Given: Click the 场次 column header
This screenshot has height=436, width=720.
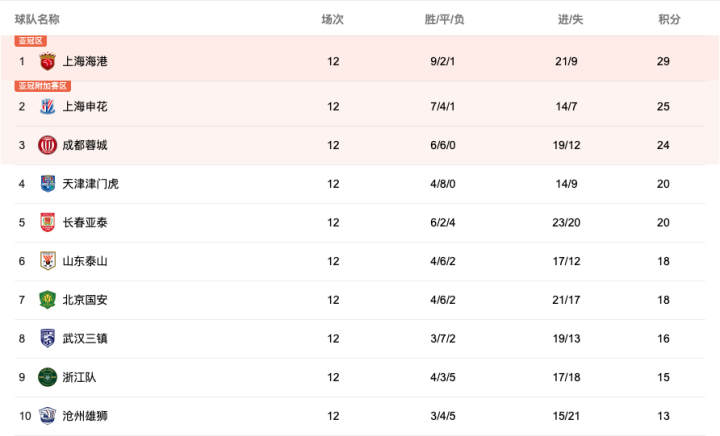Looking at the screenshot, I should coord(333,19).
